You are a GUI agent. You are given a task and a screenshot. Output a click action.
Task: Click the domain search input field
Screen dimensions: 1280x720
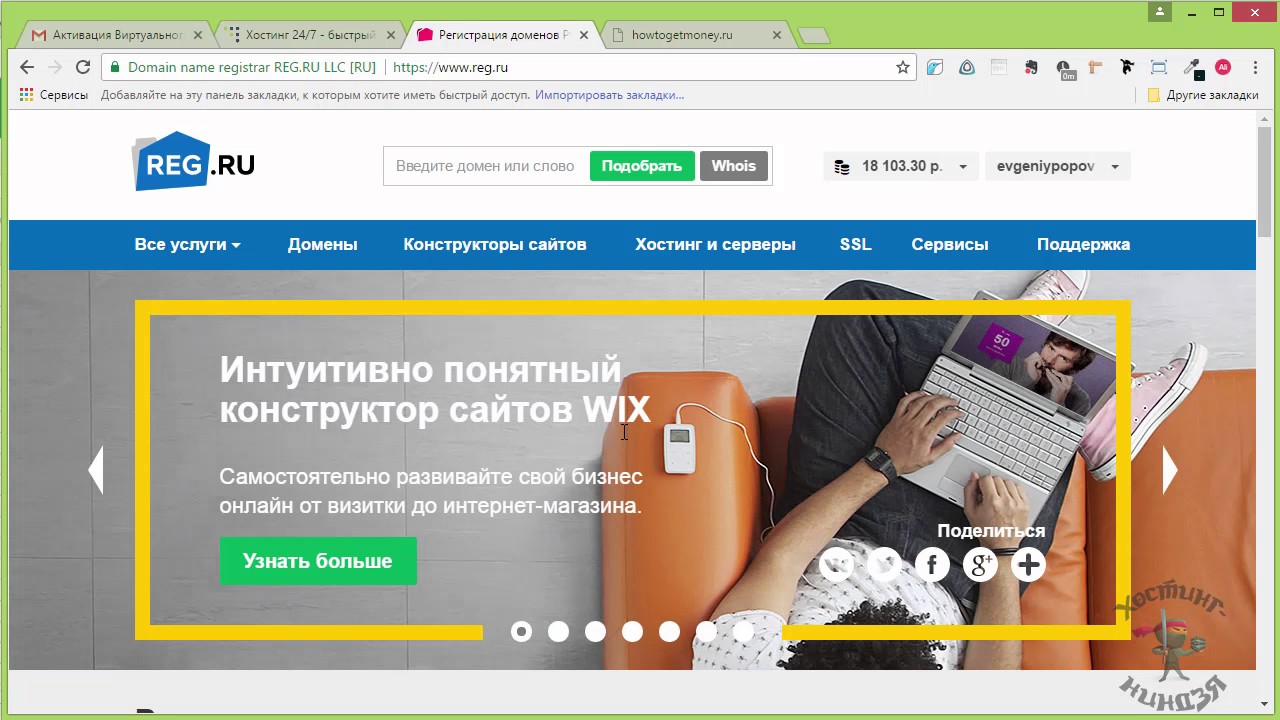pos(486,166)
